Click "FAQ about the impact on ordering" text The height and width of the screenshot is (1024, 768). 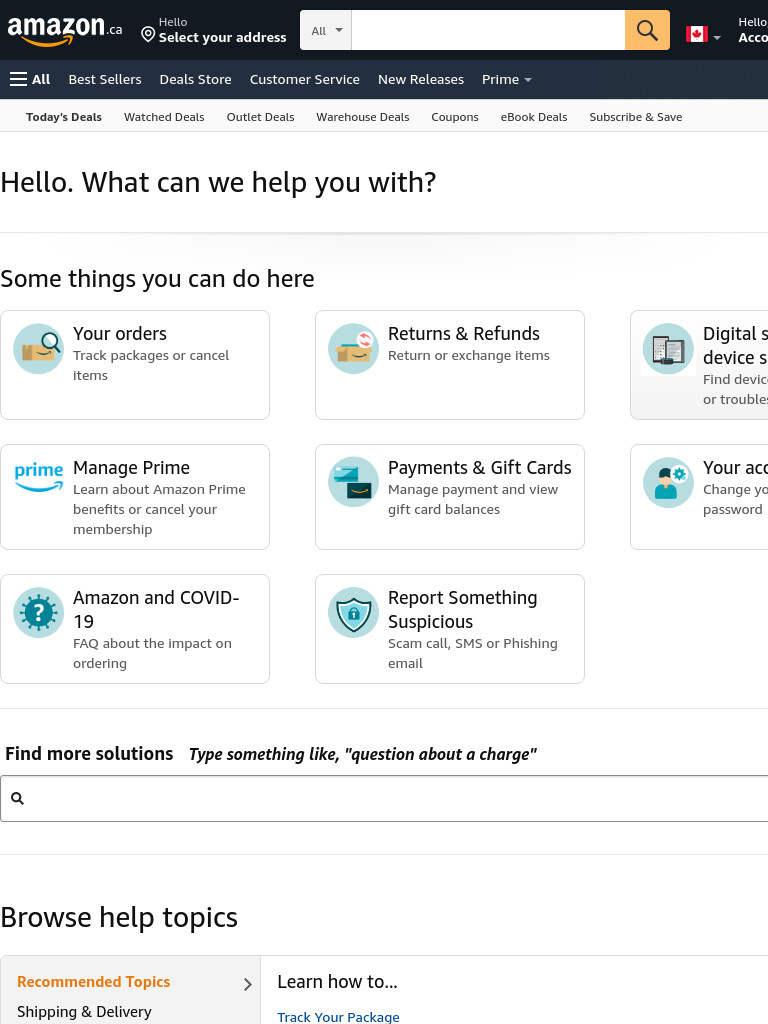152,653
